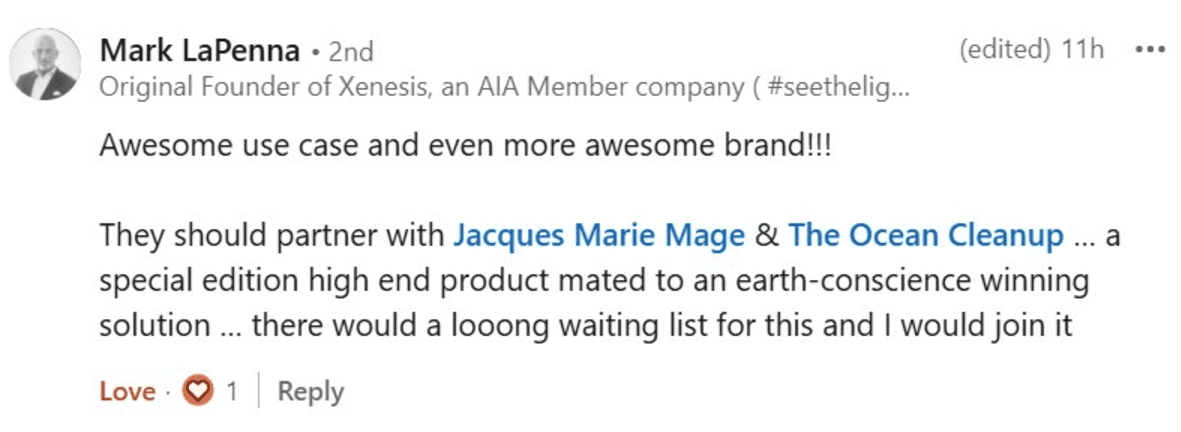View the reaction count of 1
The image size is (1181, 432).
[232, 391]
